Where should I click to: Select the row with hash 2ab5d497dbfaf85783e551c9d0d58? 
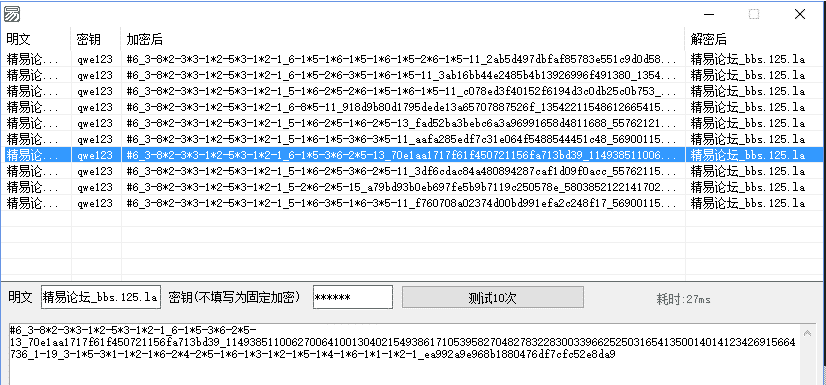412,59
